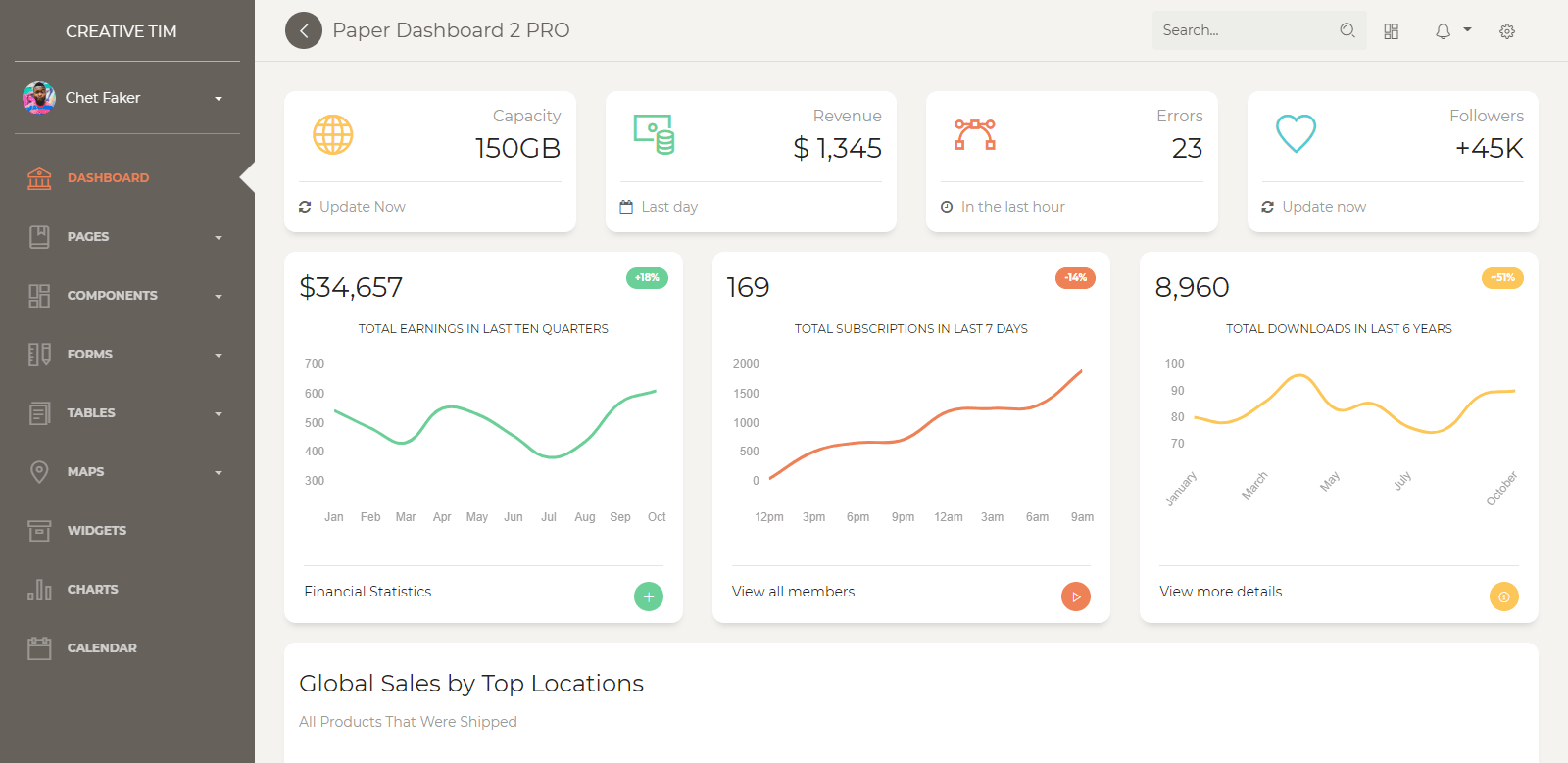Click the orange play button by View all members
The width and height of the screenshot is (1568, 763).
(x=1076, y=596)
